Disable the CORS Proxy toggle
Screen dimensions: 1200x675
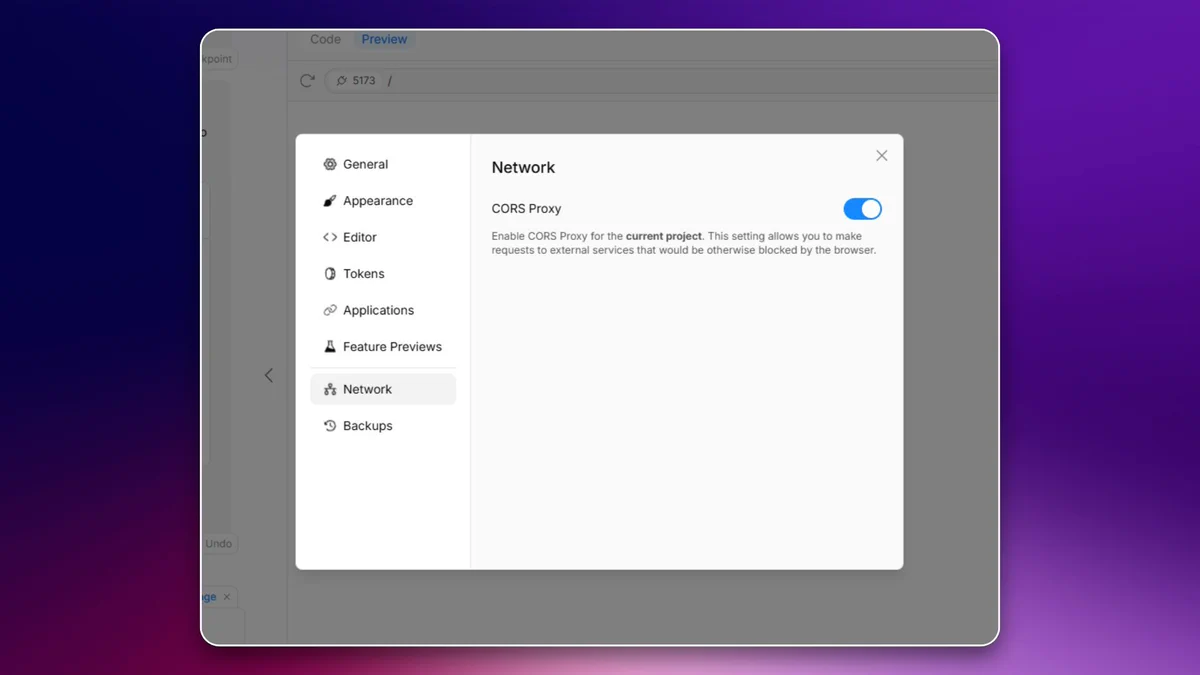862,209
